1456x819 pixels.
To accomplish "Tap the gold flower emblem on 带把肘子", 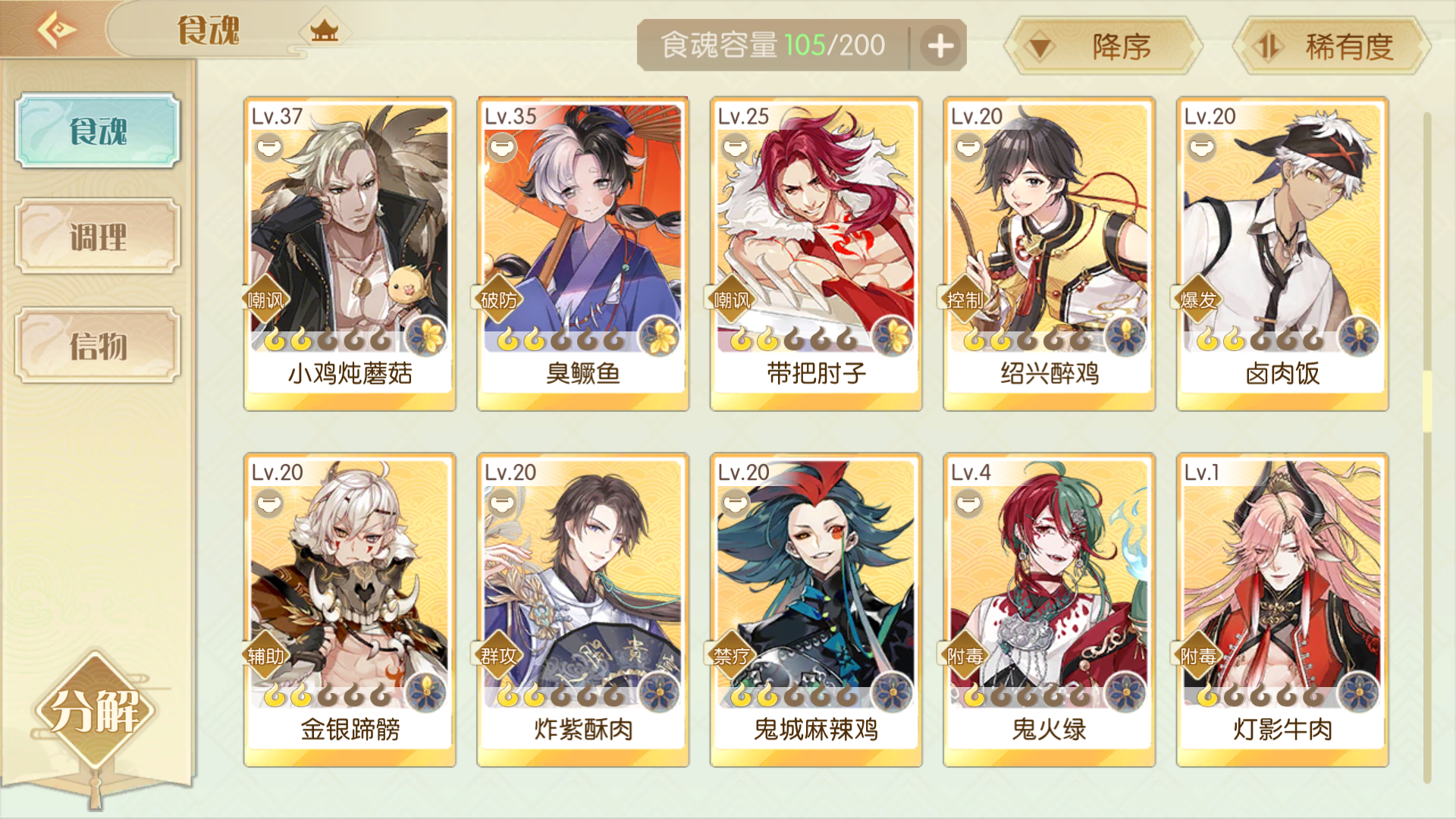I will [893, 335].
